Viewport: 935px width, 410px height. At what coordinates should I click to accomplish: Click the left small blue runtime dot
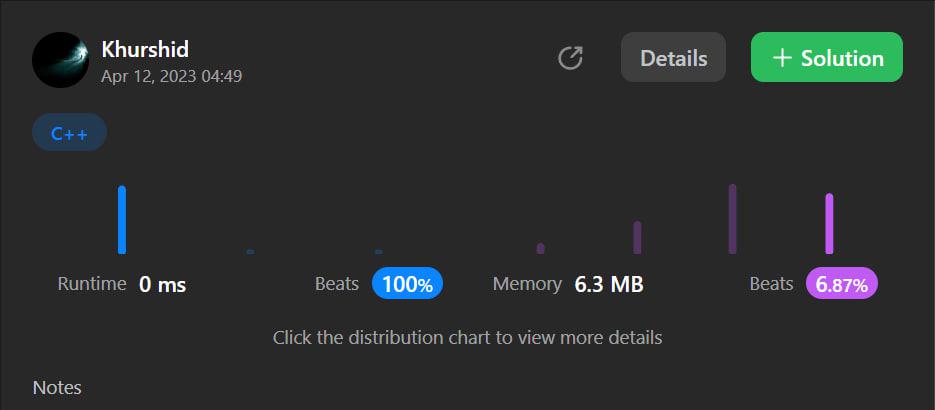pyautogui.click(x=250, y=251)
